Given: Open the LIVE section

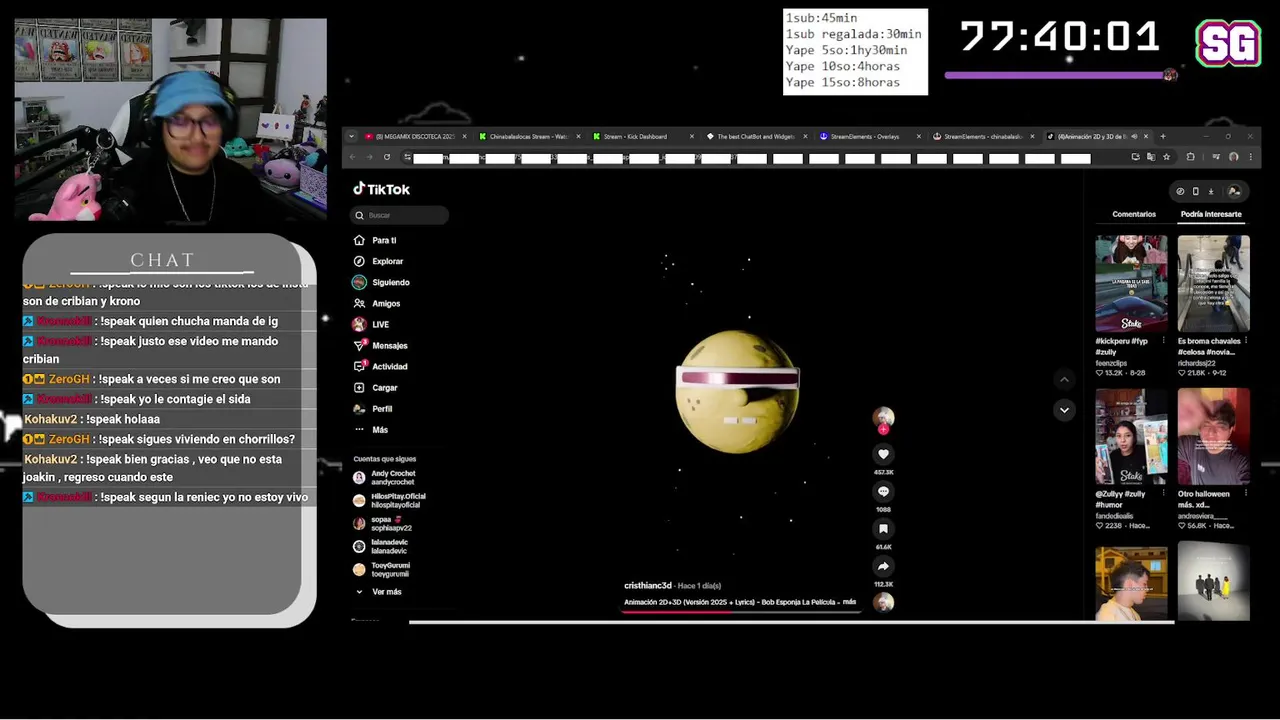Looking at the screenshot, I should tap(371, 324).
